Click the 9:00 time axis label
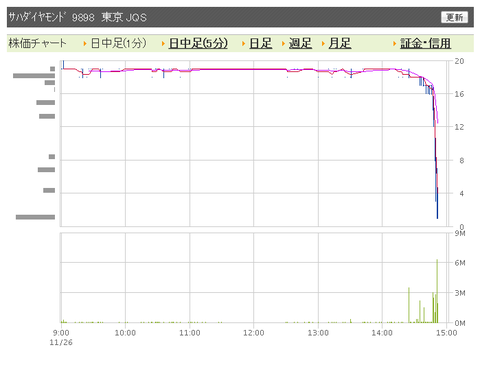This screenshot has width=480, height=367. click(61, 333)
